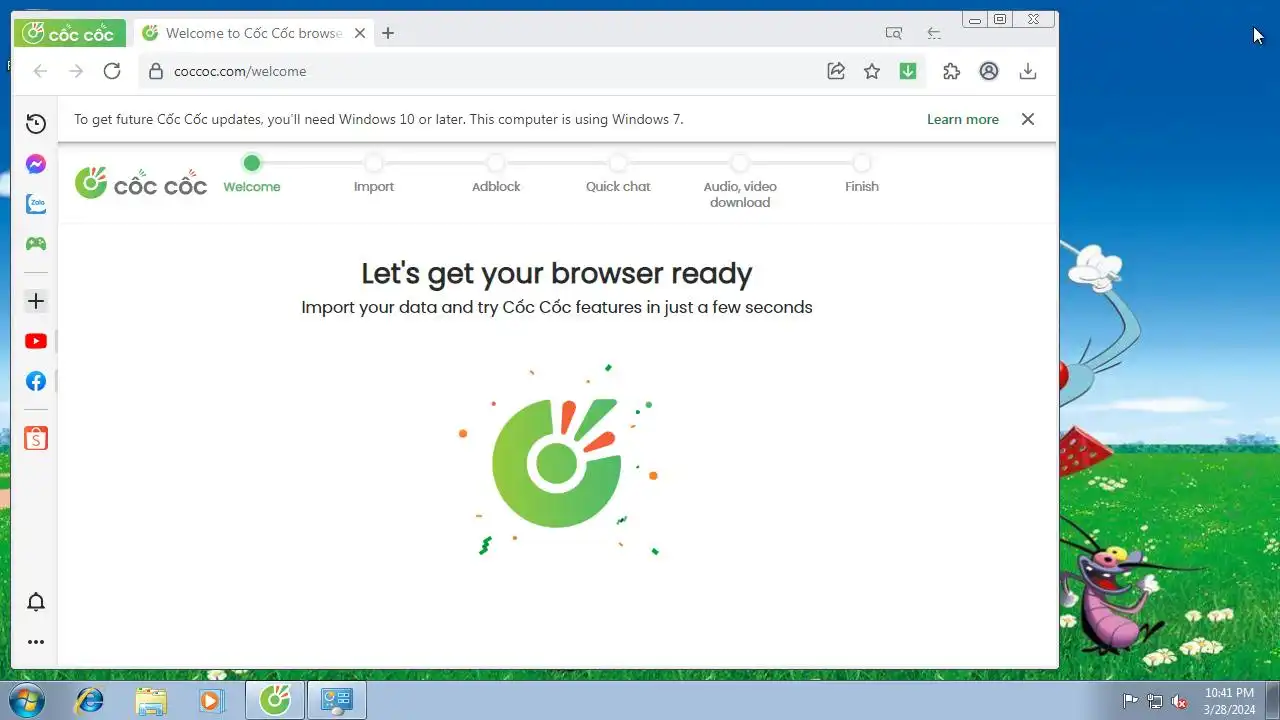Open Shopee from the sidebar

tap(36, 438)
